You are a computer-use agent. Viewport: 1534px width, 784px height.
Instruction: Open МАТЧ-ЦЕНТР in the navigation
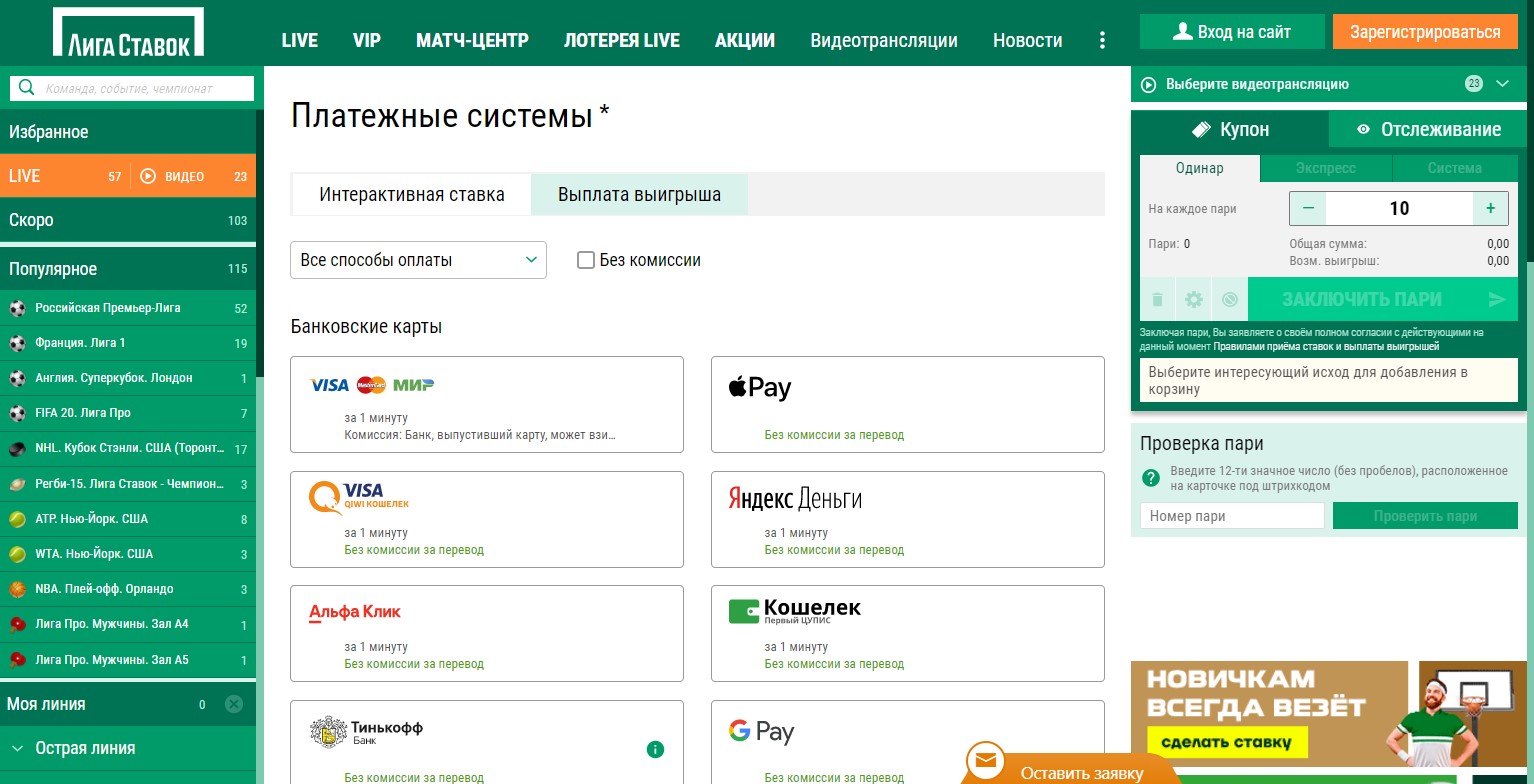(x=472, y=41)
